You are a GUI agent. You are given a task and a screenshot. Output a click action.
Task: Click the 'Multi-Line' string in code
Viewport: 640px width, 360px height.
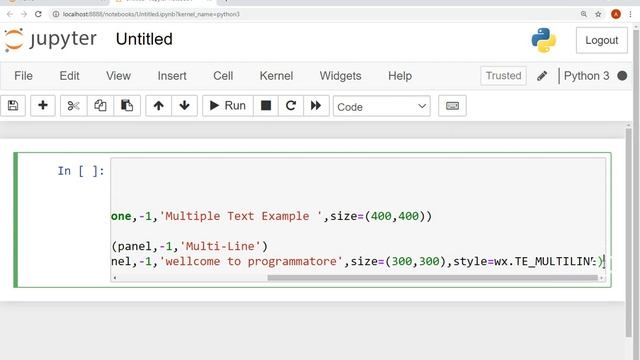220,247
